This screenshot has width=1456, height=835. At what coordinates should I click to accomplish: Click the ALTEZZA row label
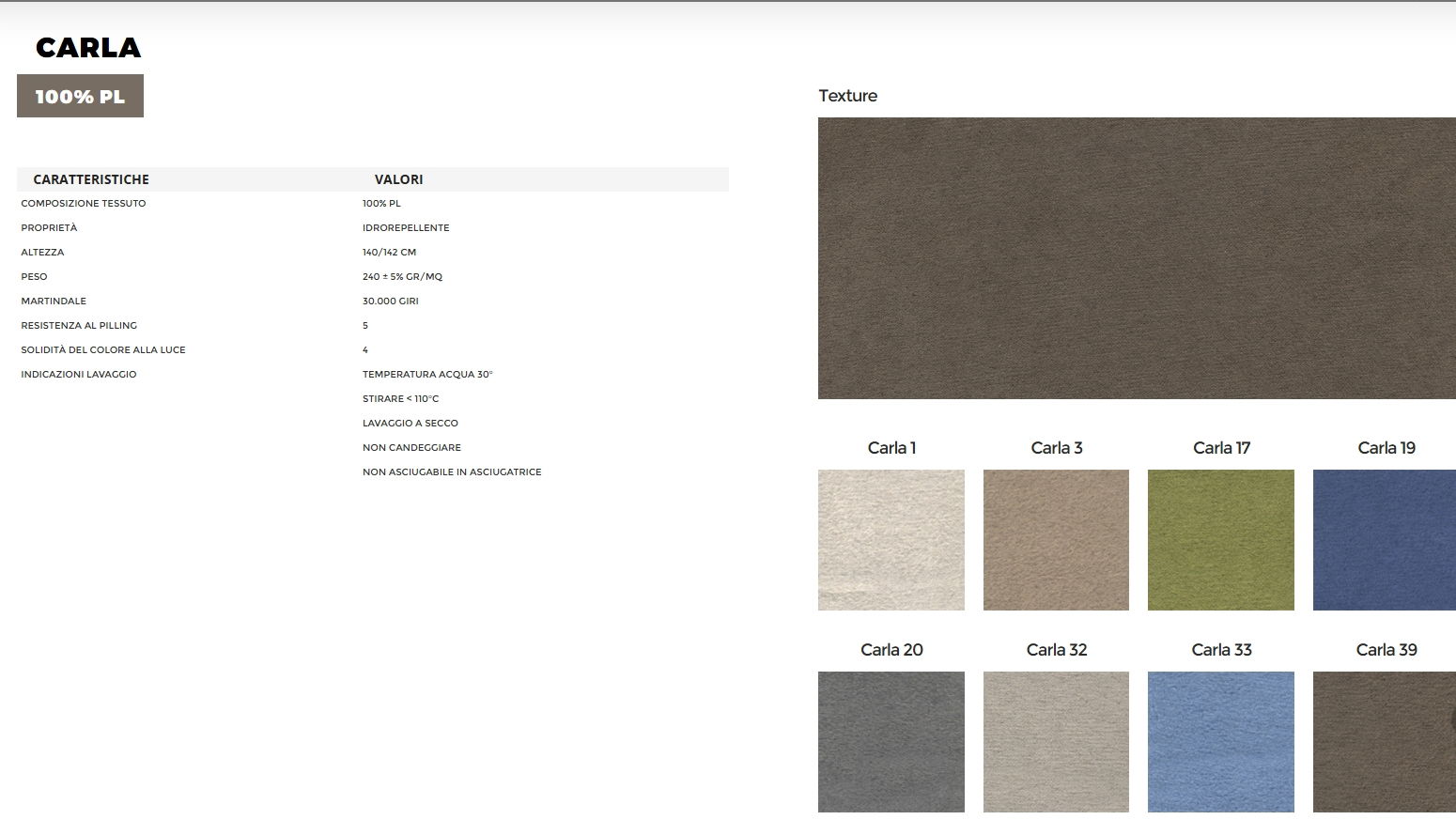tap(42, 253)
